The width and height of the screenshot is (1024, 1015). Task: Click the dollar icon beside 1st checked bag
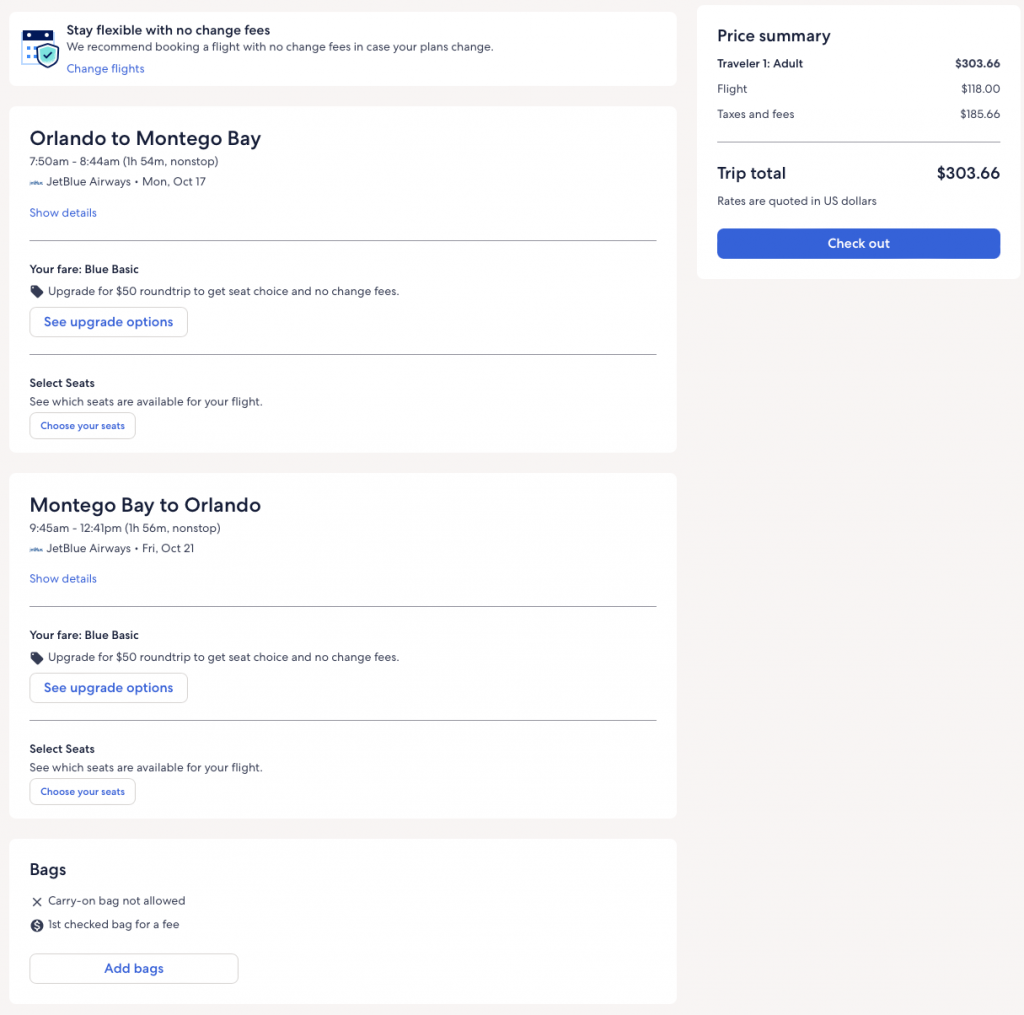click(37, 926)
